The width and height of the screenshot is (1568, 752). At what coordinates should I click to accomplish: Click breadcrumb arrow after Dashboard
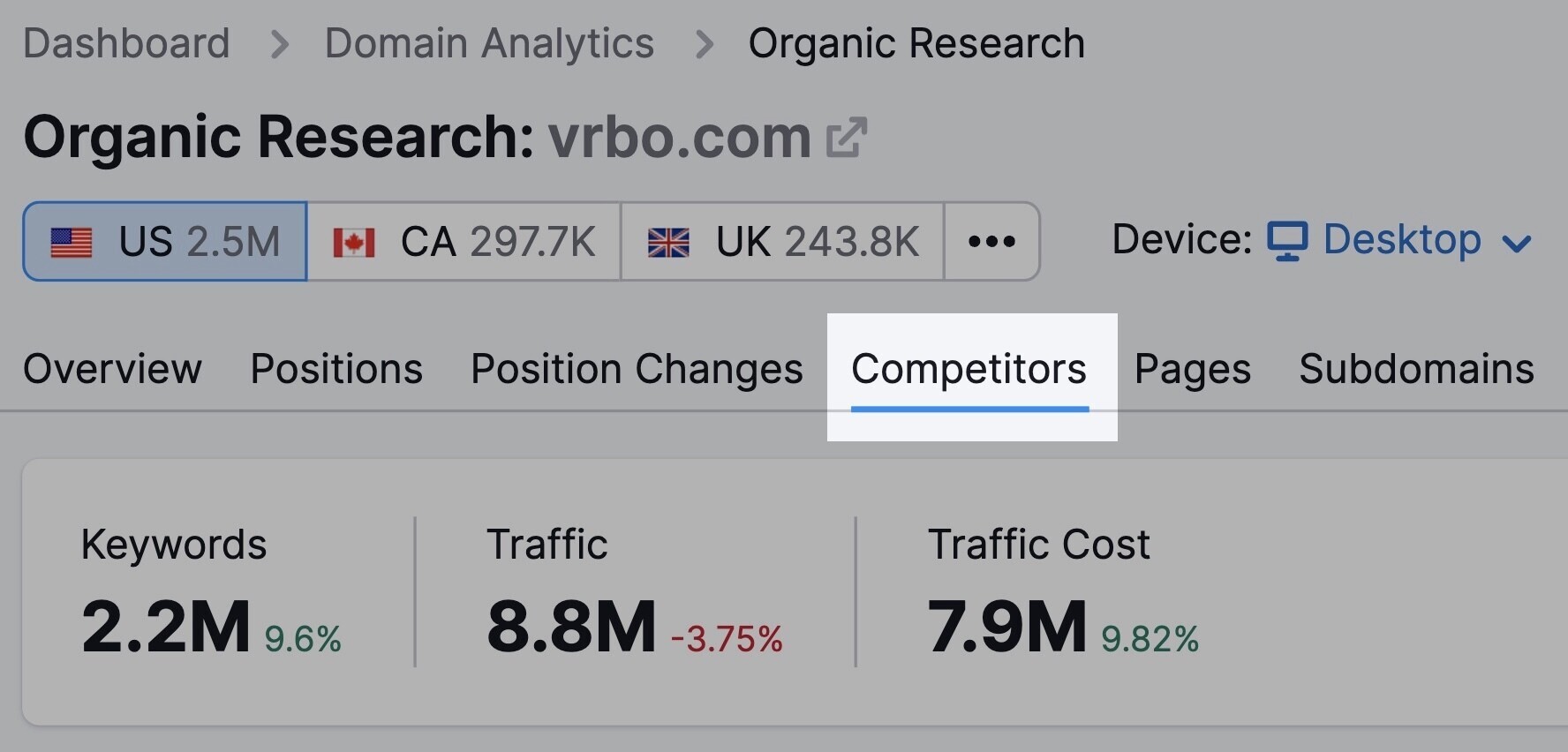click(279, 44)
